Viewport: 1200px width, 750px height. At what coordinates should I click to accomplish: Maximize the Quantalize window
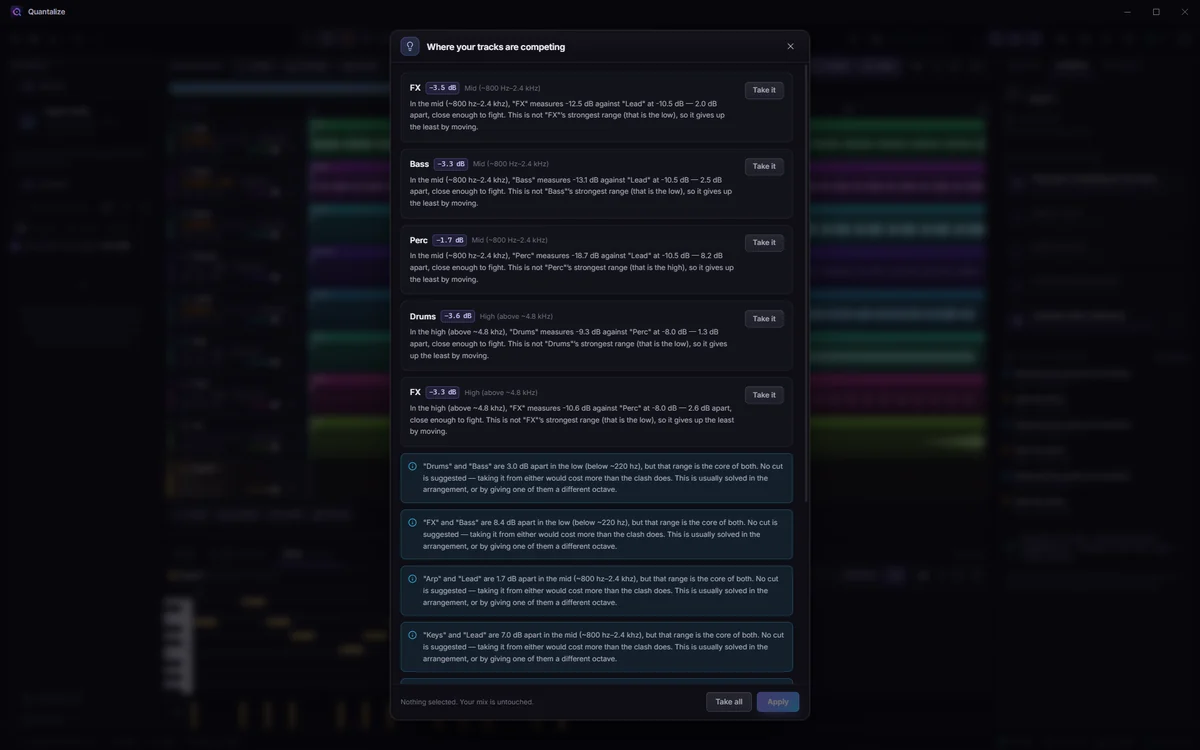tap(1156, 12)
